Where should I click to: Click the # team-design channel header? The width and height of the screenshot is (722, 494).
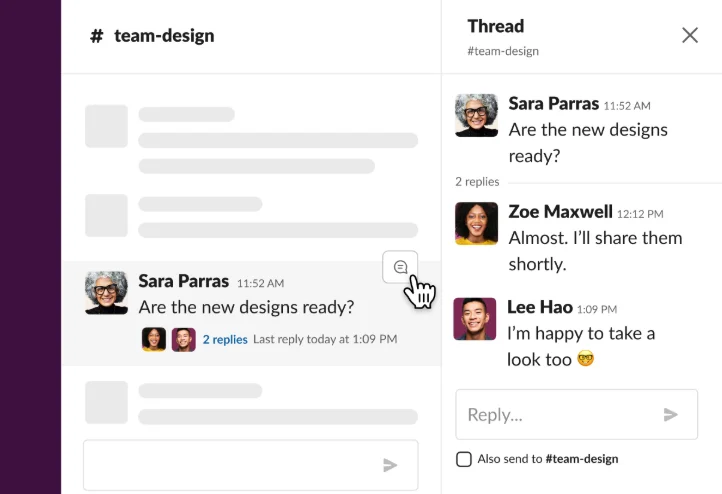tap(152, 36)
